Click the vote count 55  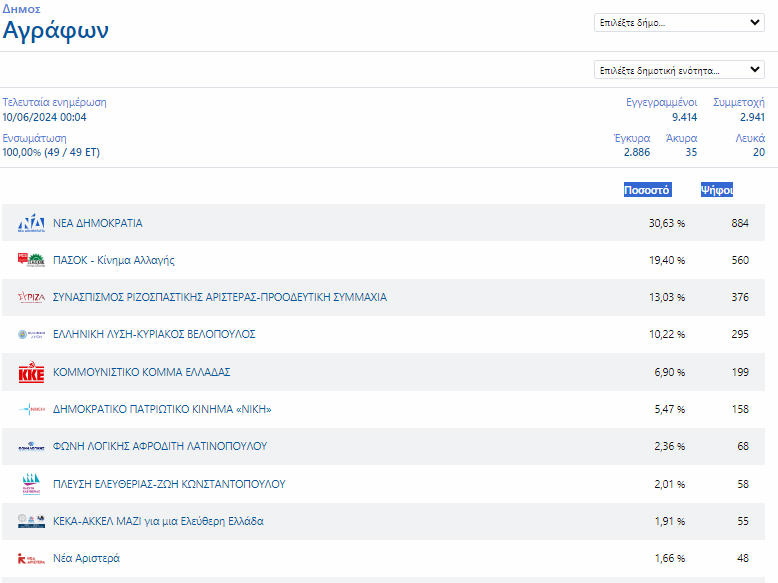(x=743, y=521)
